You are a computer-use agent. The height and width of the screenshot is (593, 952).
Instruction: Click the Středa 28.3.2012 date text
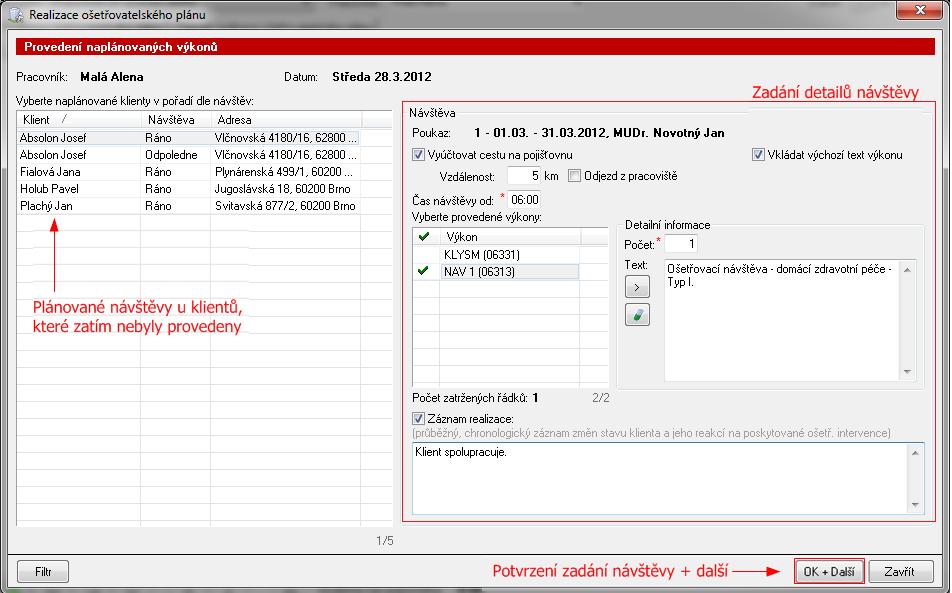(x=382, y=76)
